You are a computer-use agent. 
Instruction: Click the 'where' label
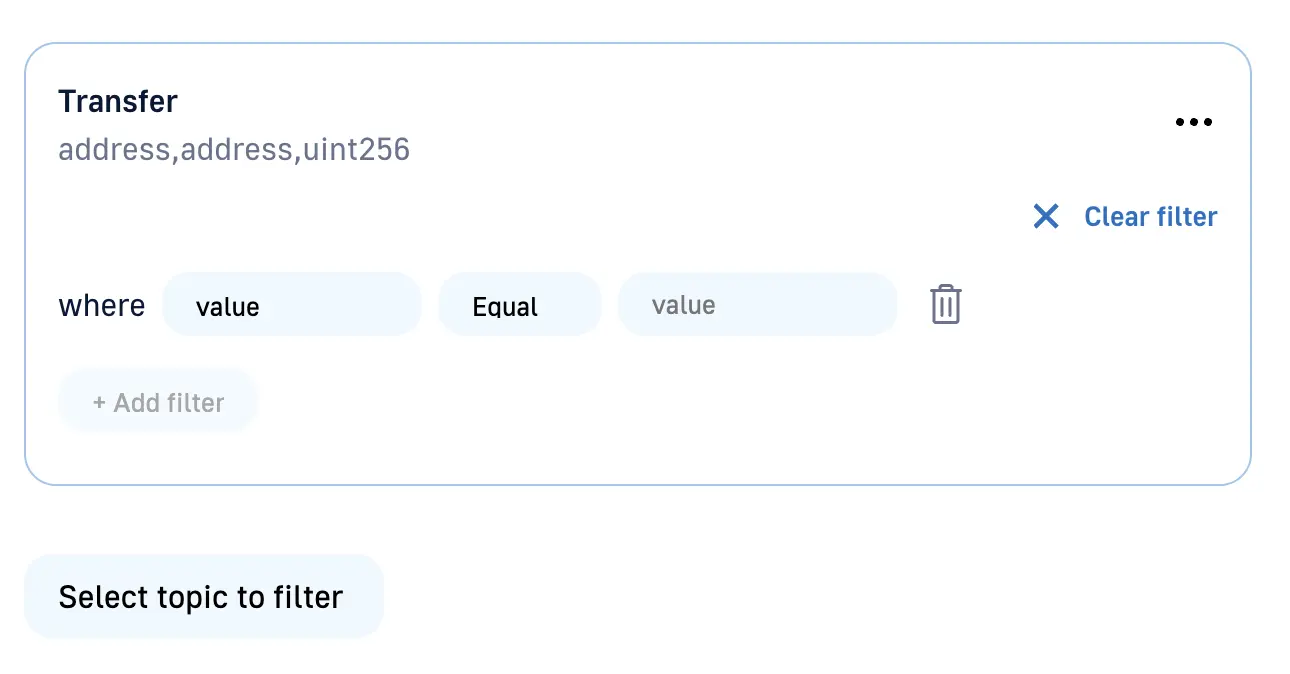101,305
